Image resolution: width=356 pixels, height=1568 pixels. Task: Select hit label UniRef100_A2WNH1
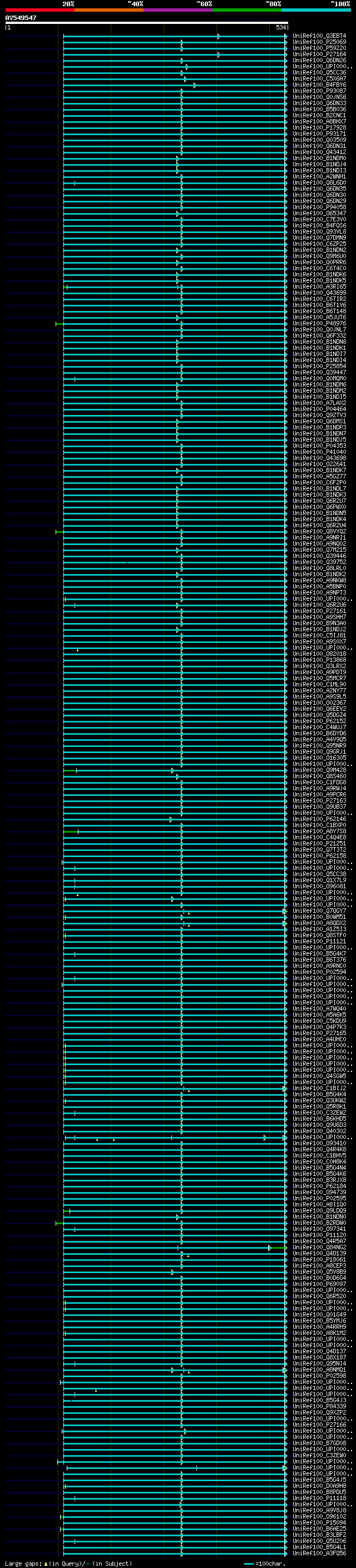(319, 176)
